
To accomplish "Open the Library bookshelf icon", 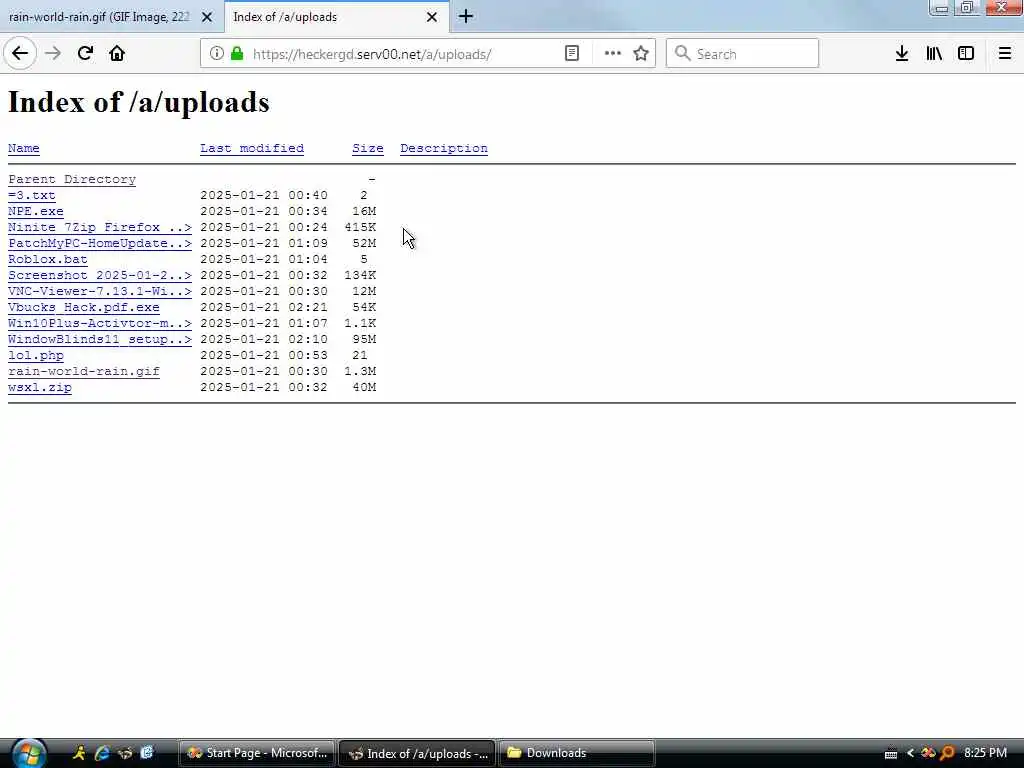I will [934, 54].
